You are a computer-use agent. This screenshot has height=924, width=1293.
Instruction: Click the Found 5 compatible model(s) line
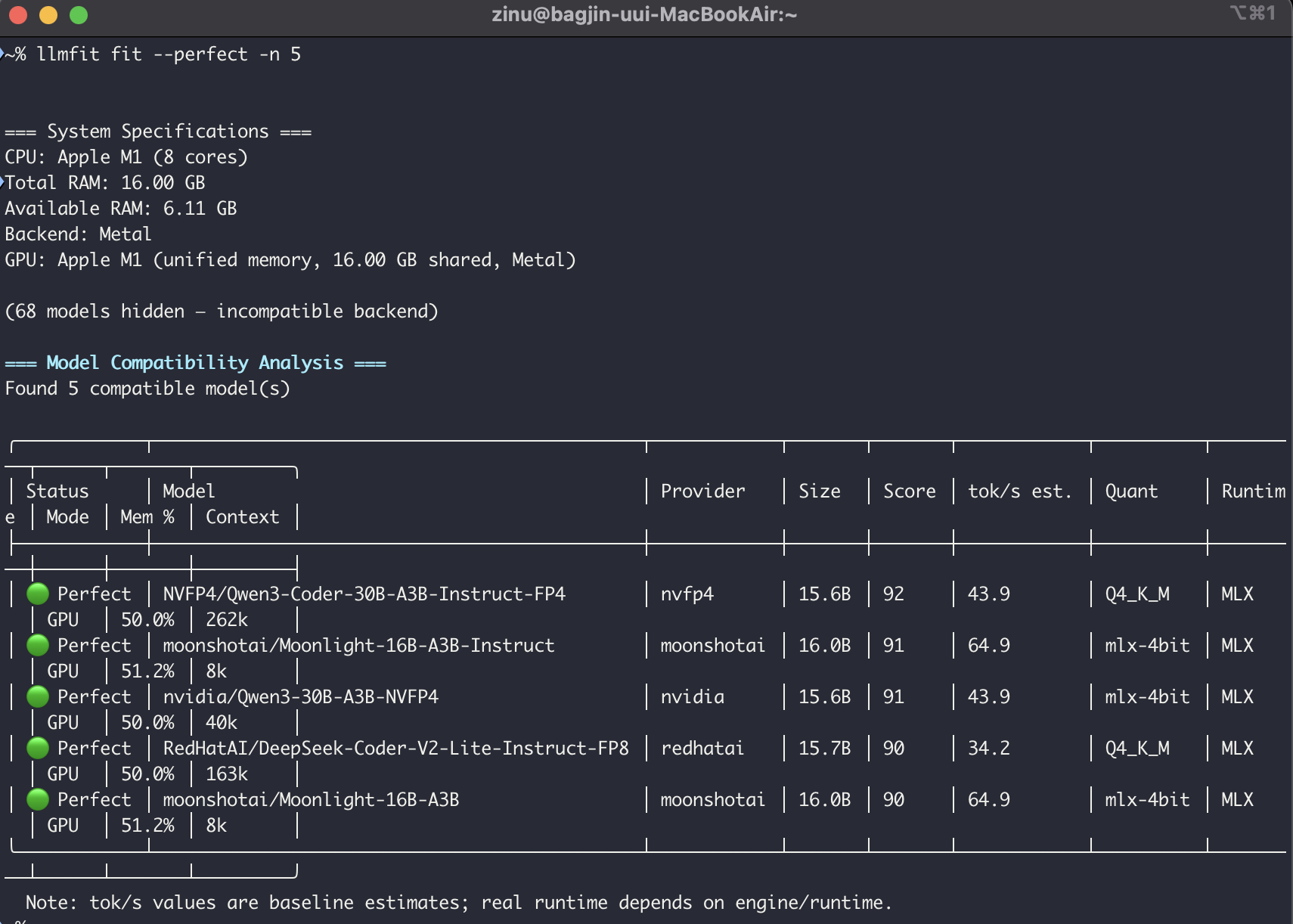coord(147,389)
